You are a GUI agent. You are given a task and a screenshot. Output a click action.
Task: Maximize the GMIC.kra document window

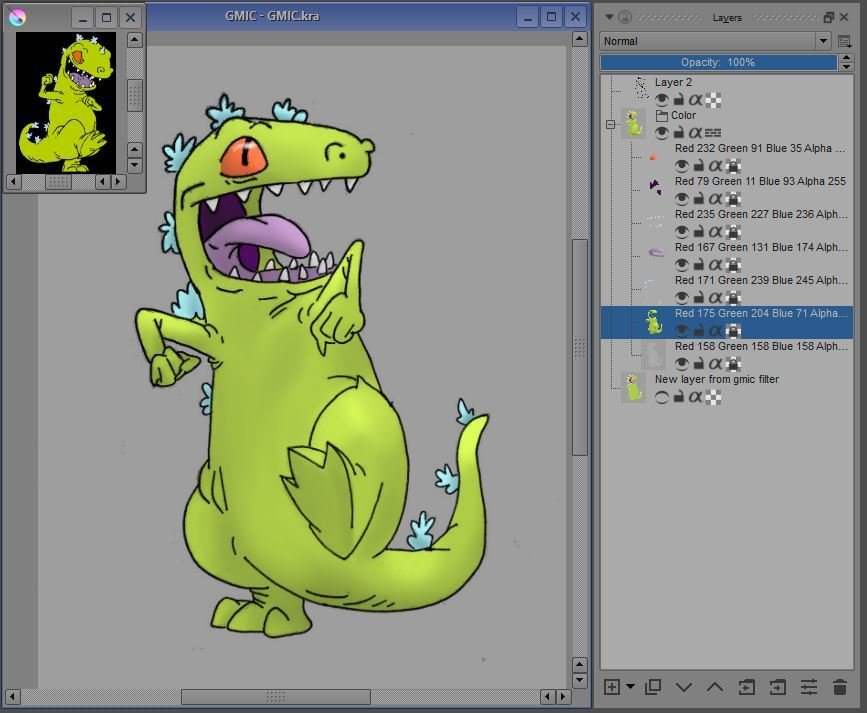coord(551,17)
